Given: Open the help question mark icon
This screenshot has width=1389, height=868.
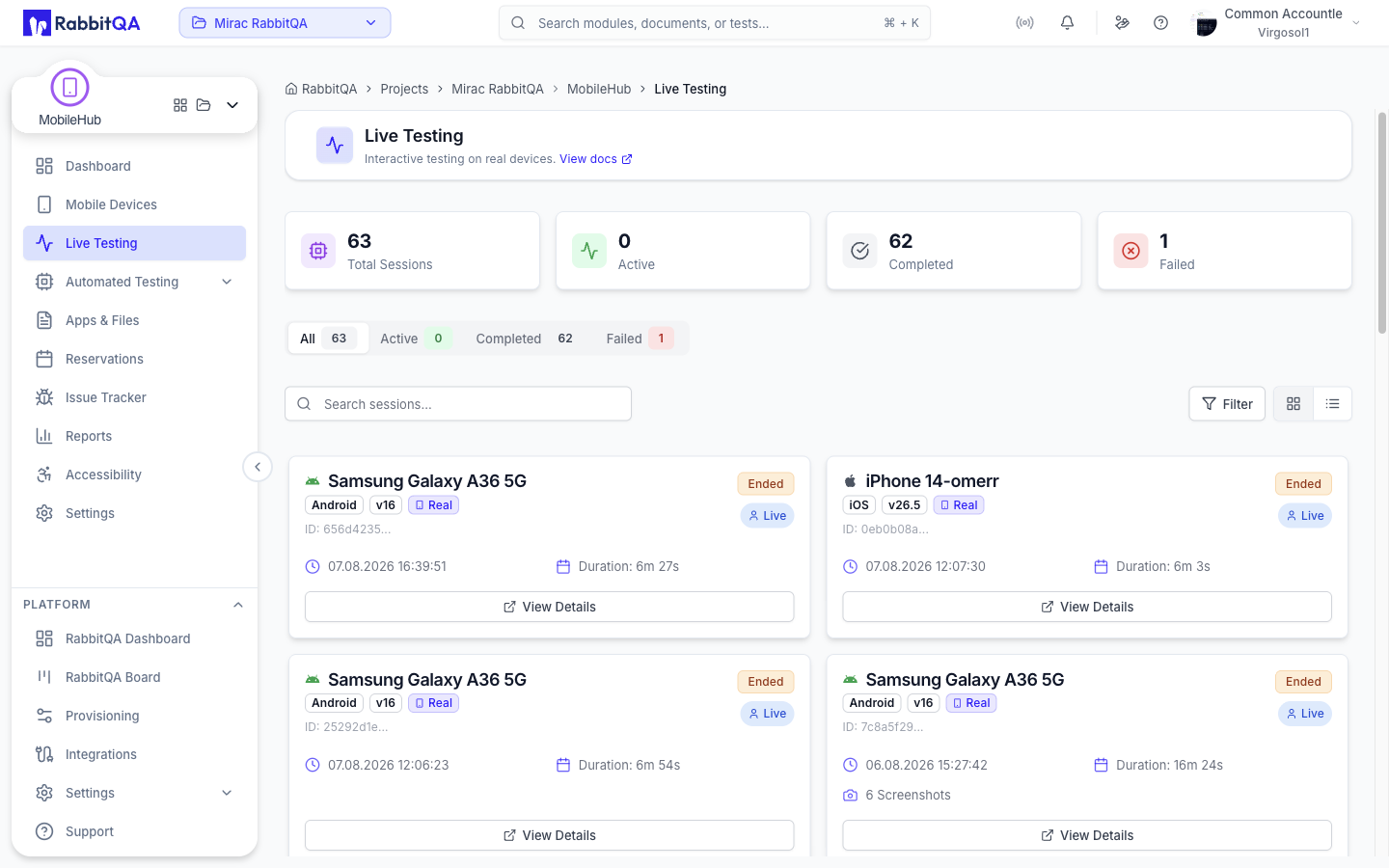Looking at the screenshot, I should (1160, 23).
